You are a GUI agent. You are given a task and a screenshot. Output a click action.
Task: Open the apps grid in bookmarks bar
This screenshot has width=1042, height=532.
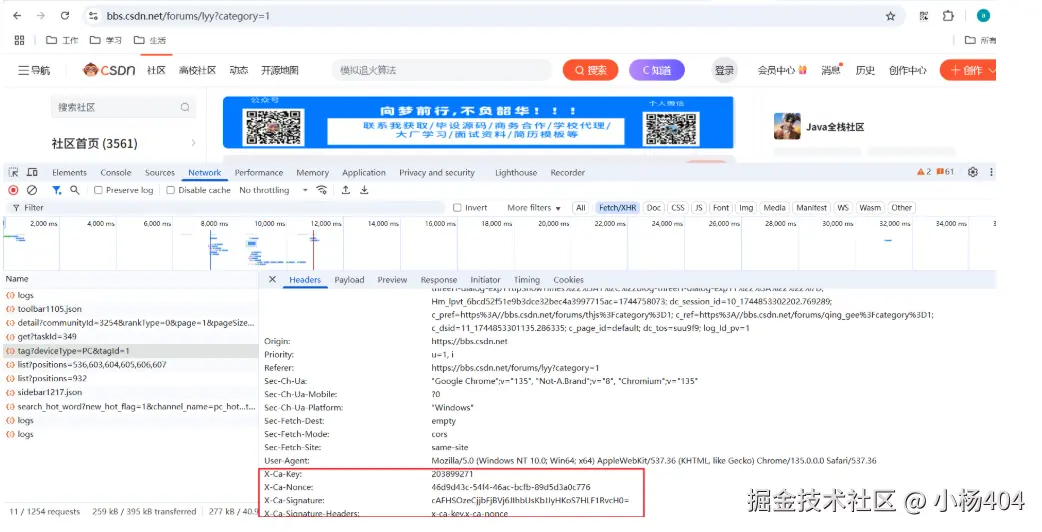19,41
